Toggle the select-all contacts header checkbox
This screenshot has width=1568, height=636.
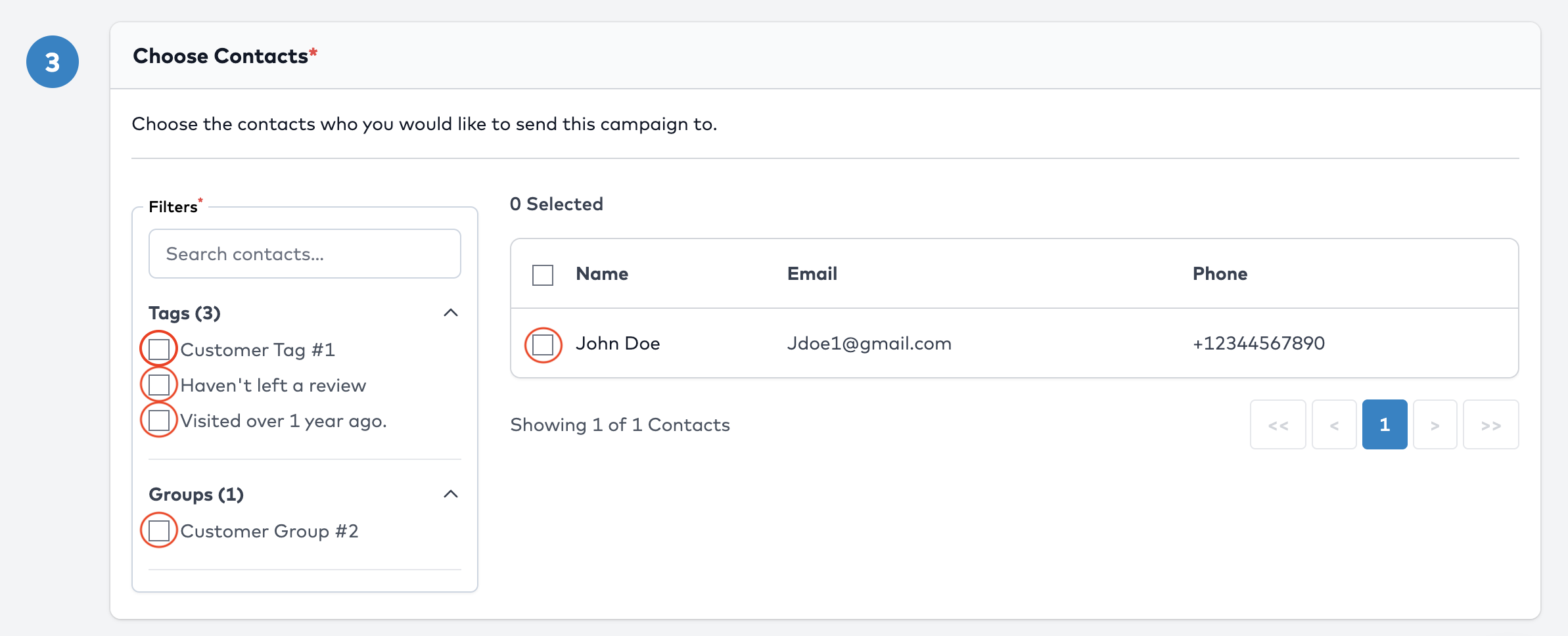543,275
